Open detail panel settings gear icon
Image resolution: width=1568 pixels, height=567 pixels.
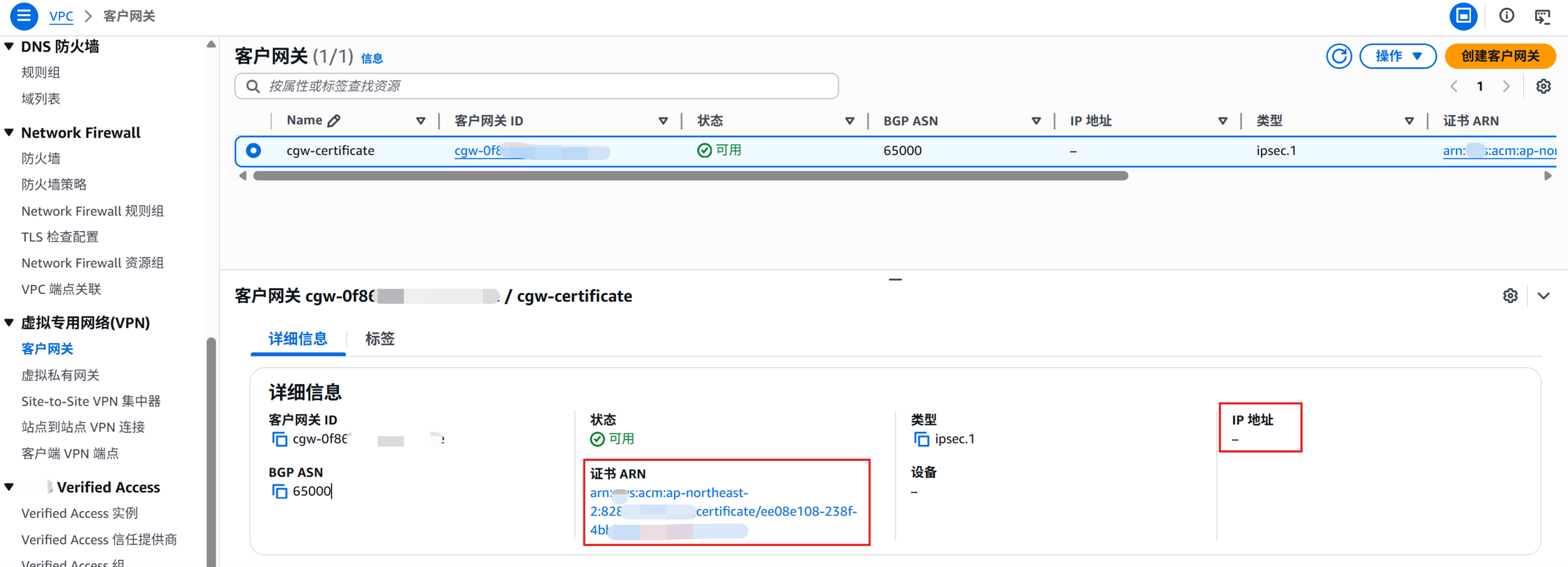(x=1510, y=296)
